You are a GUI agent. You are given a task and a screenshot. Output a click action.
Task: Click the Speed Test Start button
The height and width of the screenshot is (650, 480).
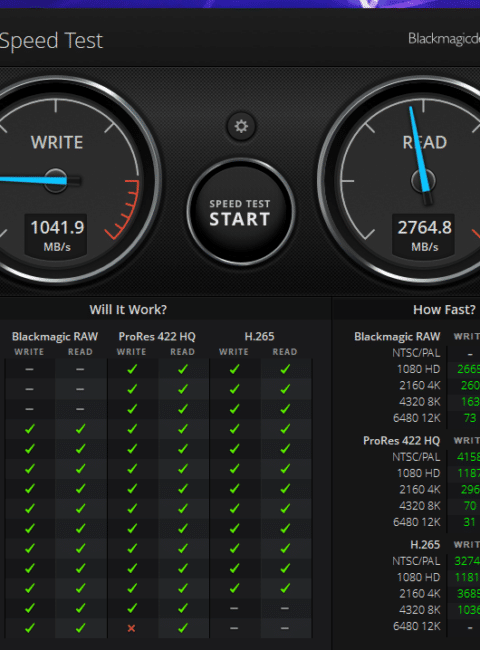240,212
